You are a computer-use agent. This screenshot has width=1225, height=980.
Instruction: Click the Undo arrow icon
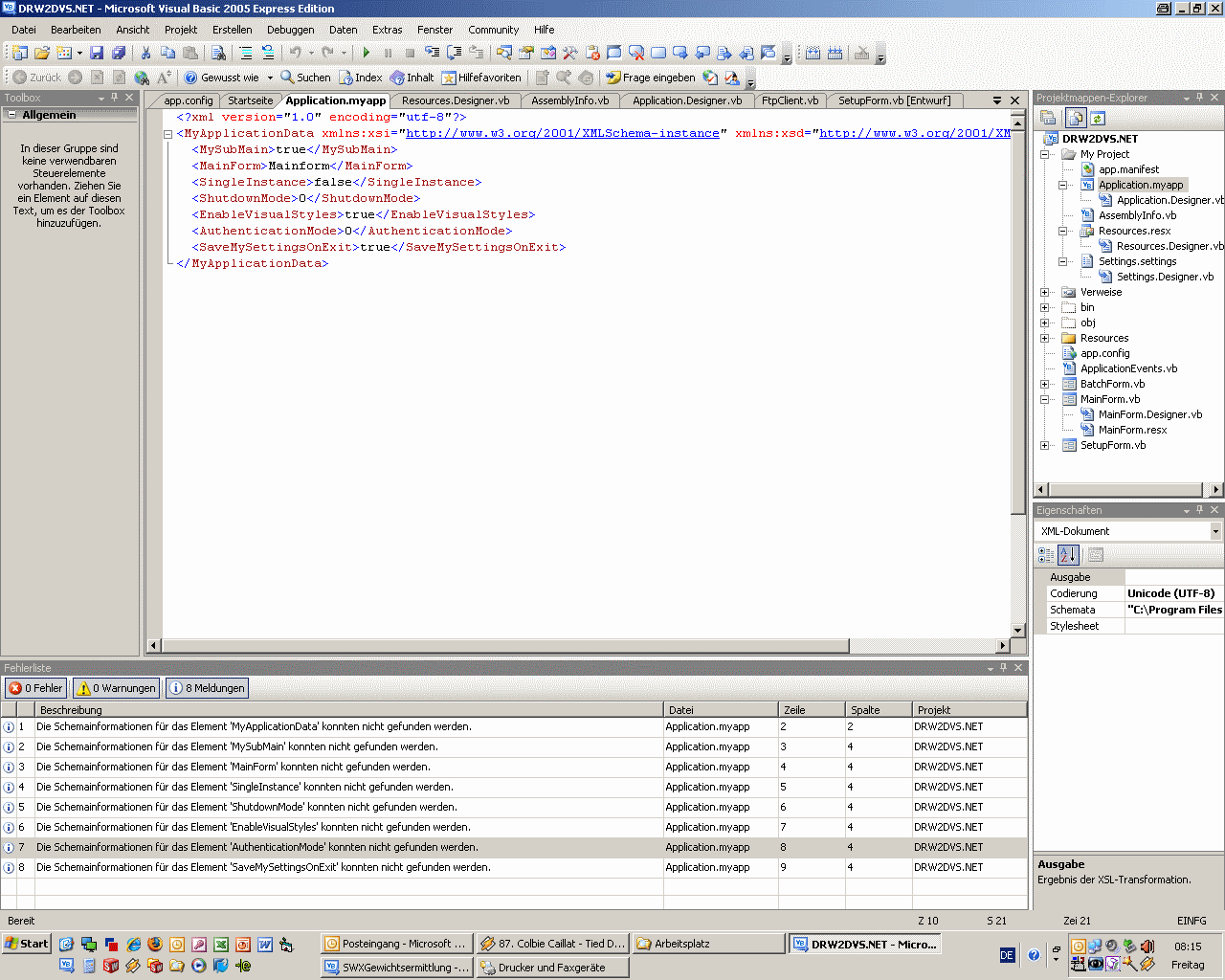(x=296, y=54)
